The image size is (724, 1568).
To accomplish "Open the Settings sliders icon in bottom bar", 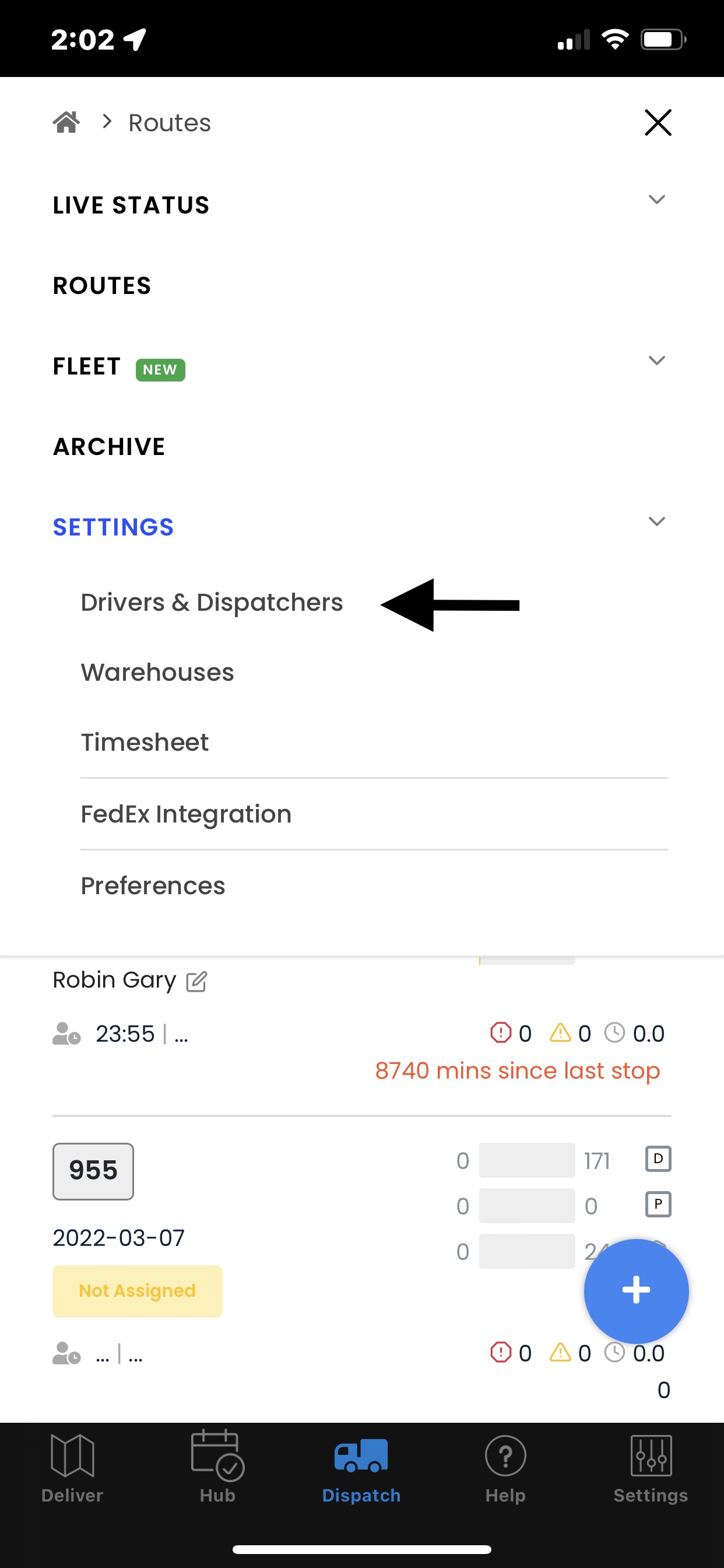I will (651, 1455).
